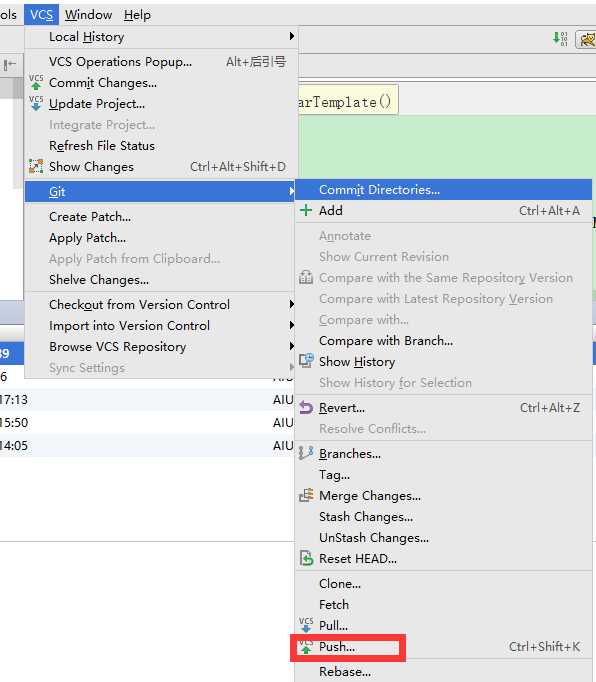Open the Window menu
The width and height of the screenshot is (596, 682).
click(x=88, y=15)
